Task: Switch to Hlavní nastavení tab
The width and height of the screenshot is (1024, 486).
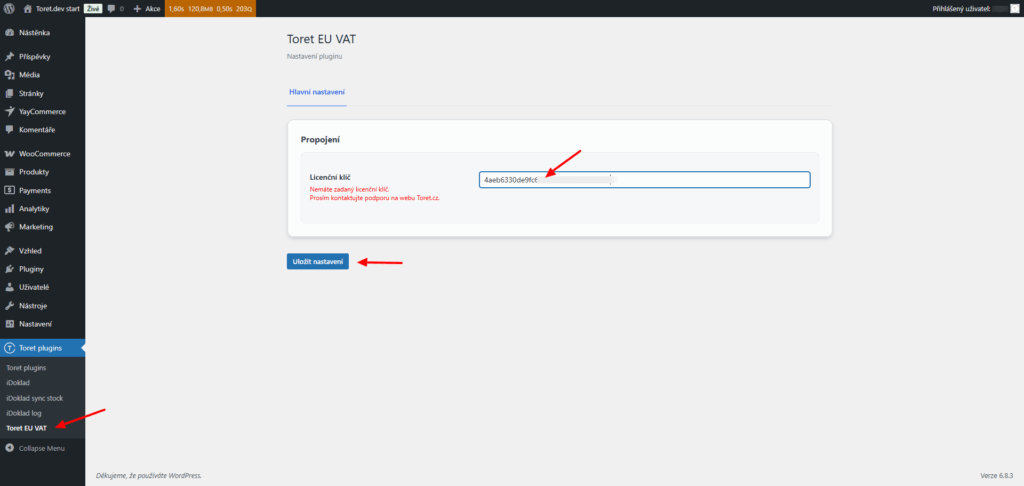Action: click(317, 93)
